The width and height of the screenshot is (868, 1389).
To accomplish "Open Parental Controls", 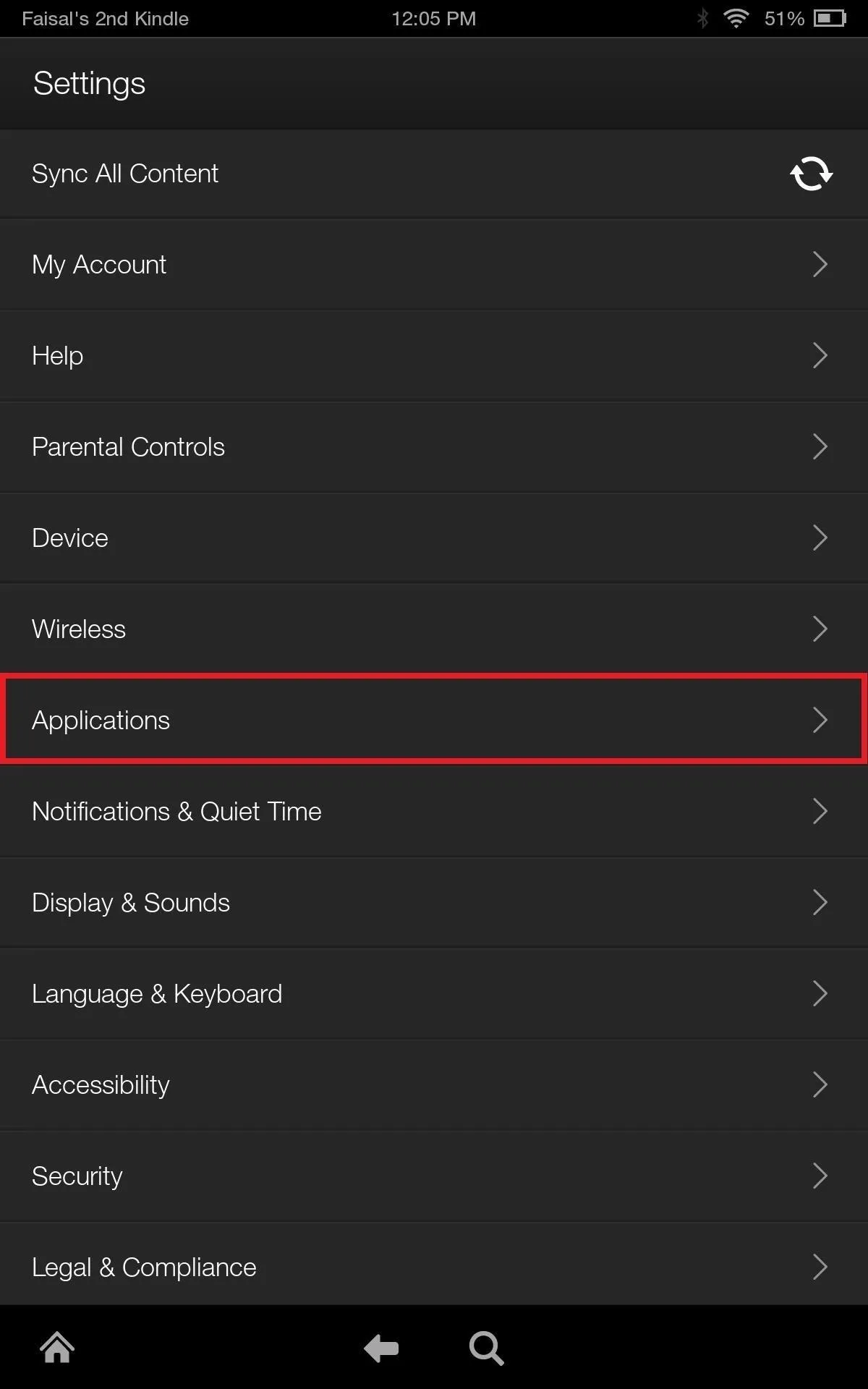I will pos(434,447).
